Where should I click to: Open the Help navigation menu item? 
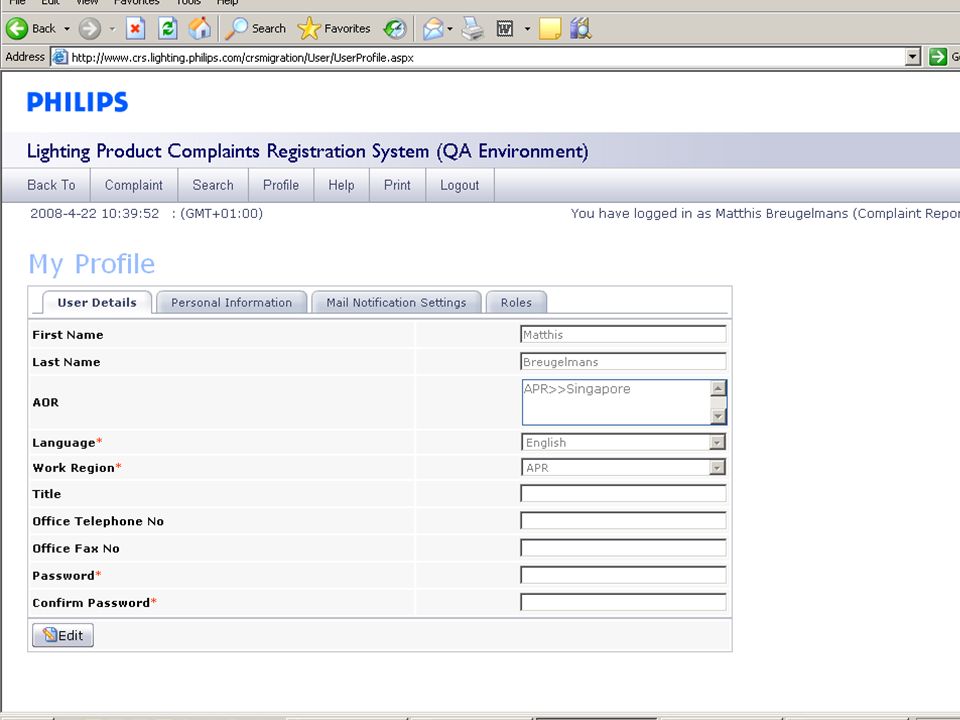341,185
